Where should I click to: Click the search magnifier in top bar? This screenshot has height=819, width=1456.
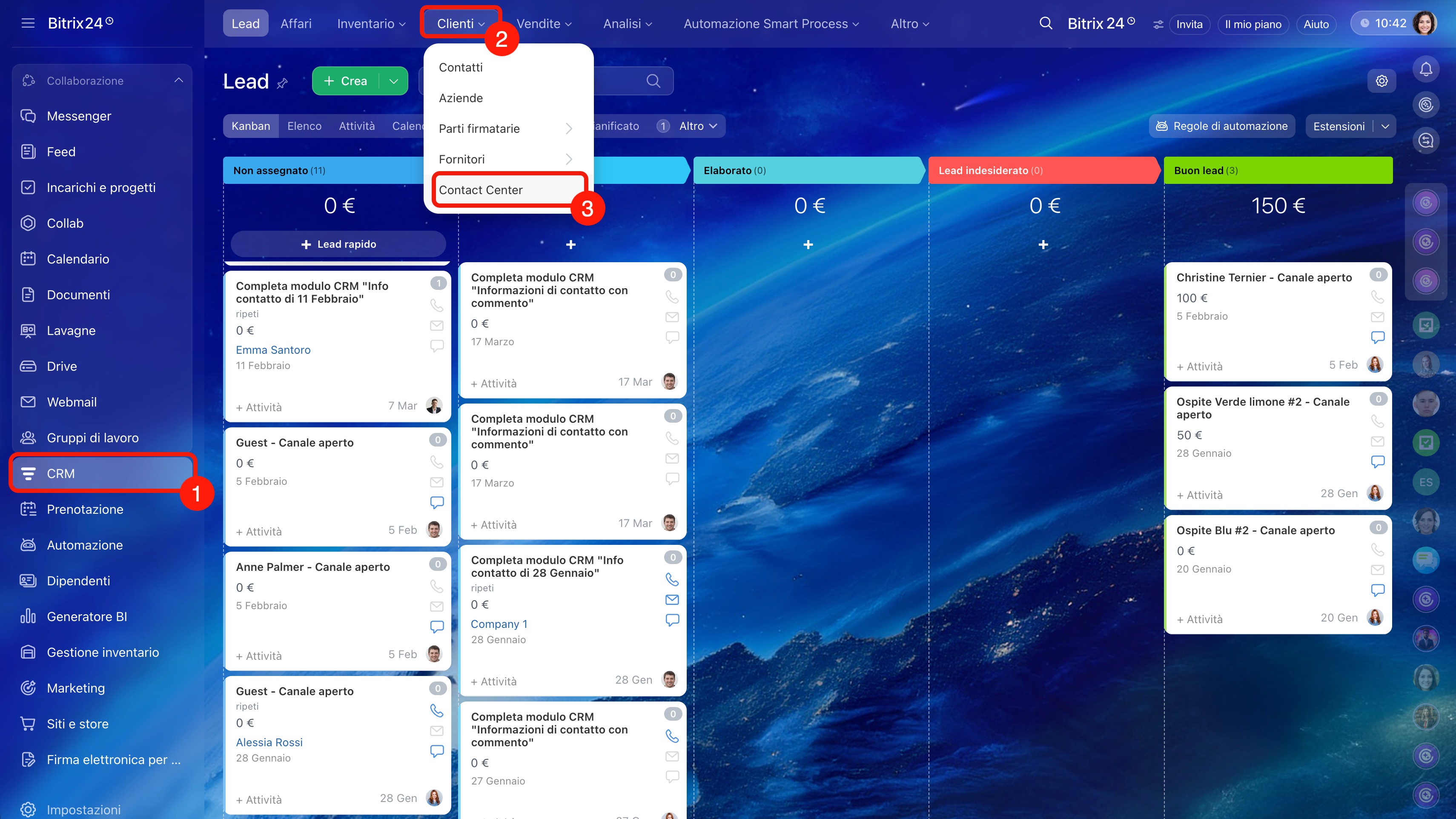1046,23
